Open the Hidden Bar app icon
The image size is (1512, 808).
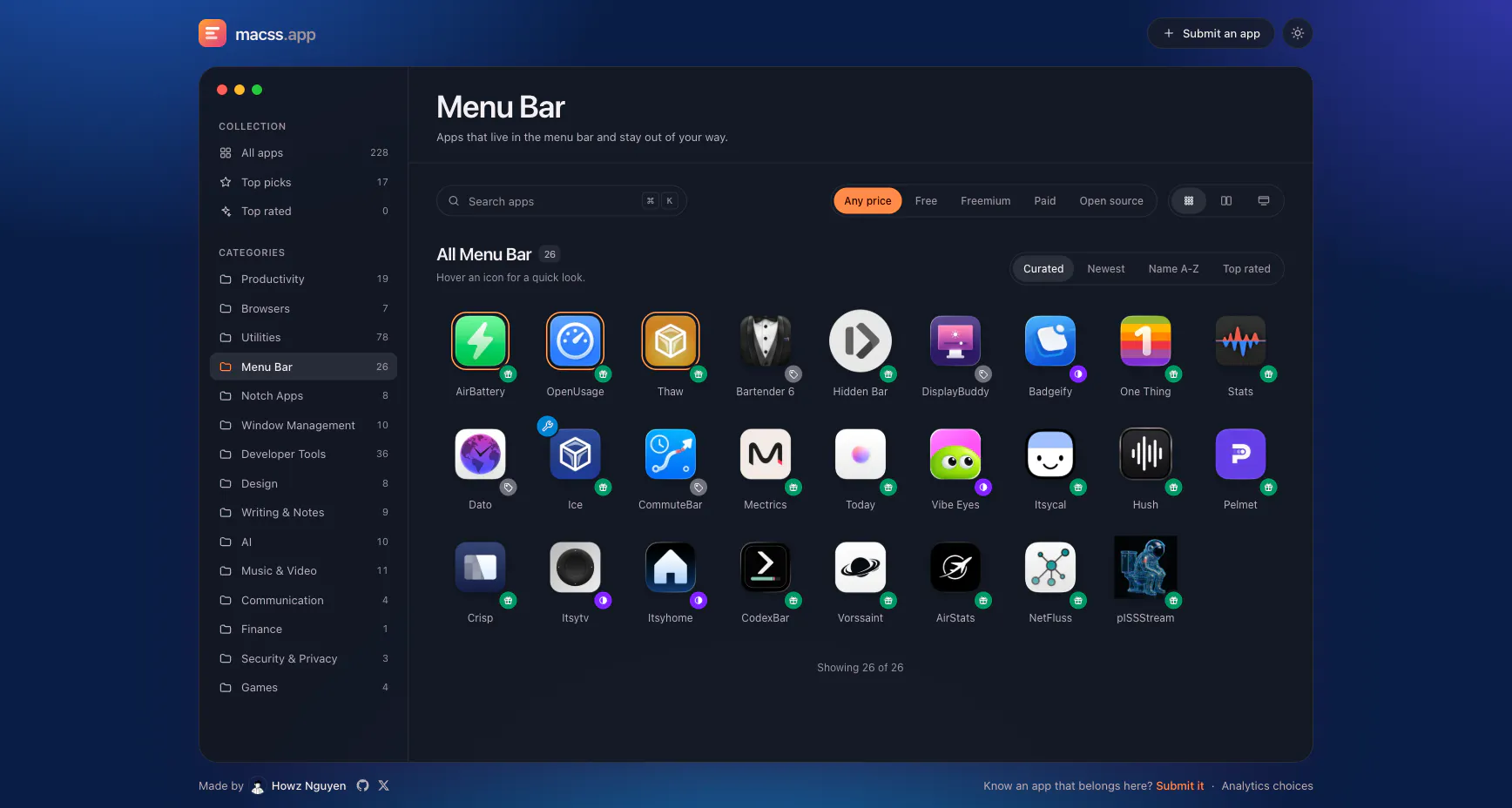(x=861, y=340)
